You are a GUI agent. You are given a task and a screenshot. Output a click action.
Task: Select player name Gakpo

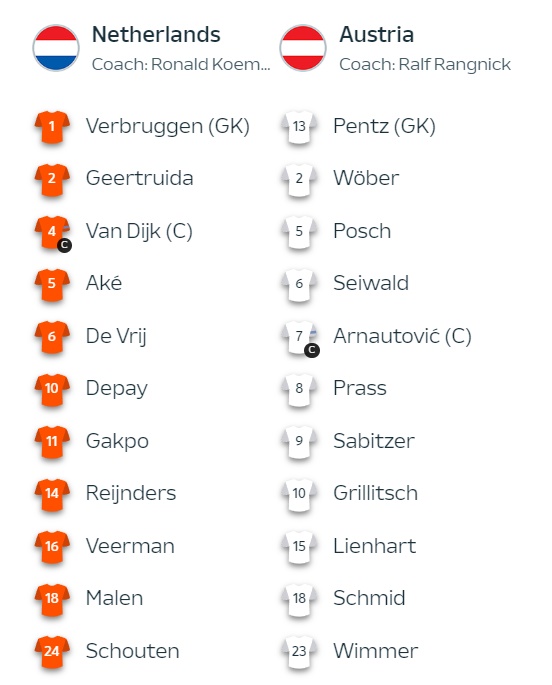(x=117, y=441)
